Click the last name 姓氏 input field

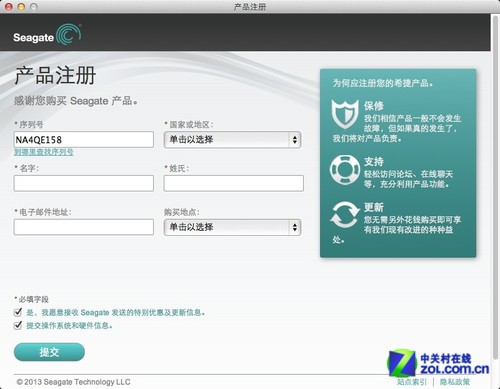(234, 183)
